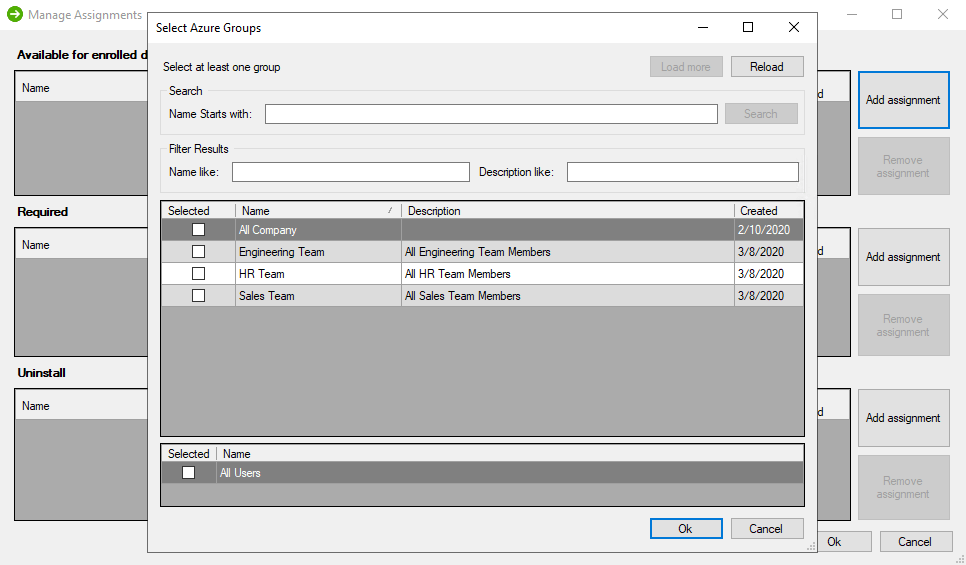The image size is (966, 565).
Task: Select the 'HR Team' name cell
Action: pyautogui.click(x=319, y=274)
